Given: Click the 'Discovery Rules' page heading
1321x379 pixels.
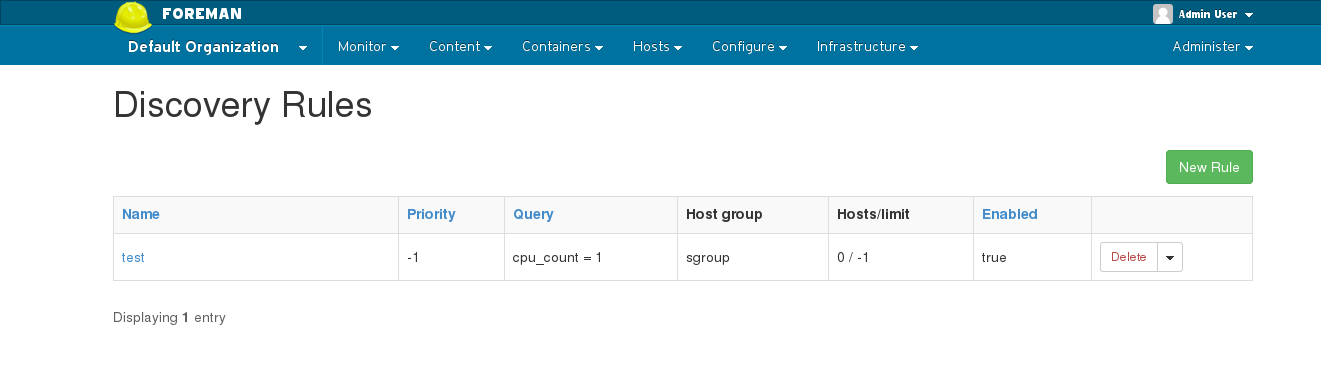Looking at the screenshot, I should click(243, 105).
